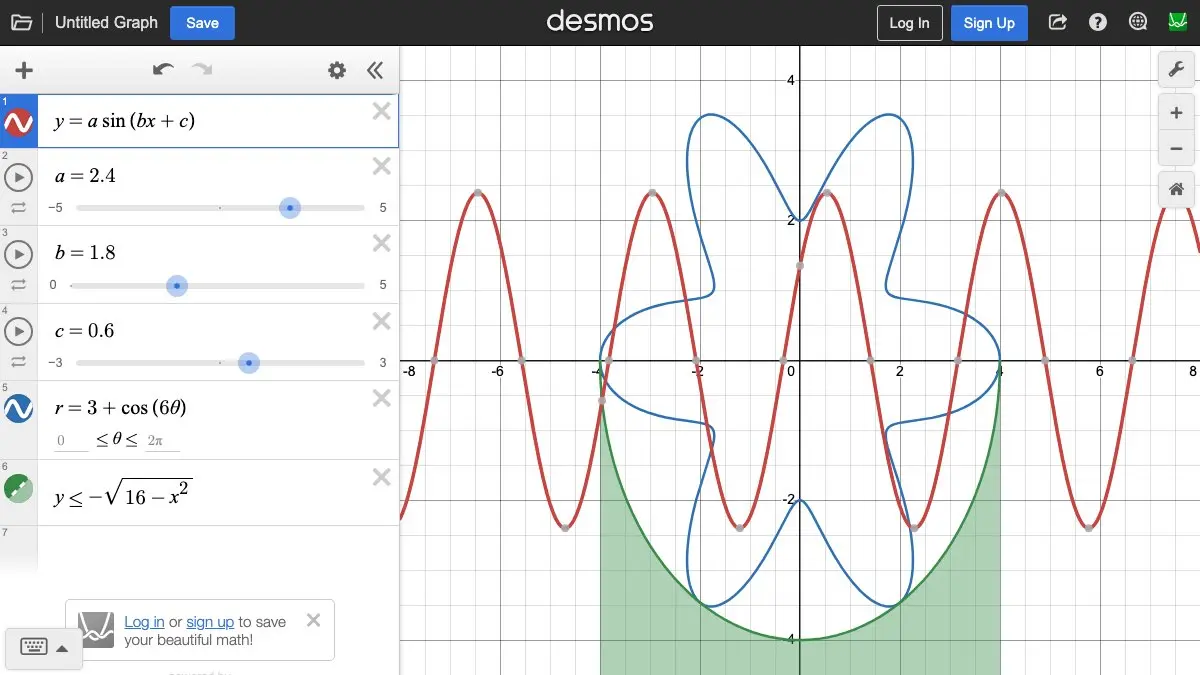Zoom in on the graph

pyautogui.click(x=1177, y=113)
